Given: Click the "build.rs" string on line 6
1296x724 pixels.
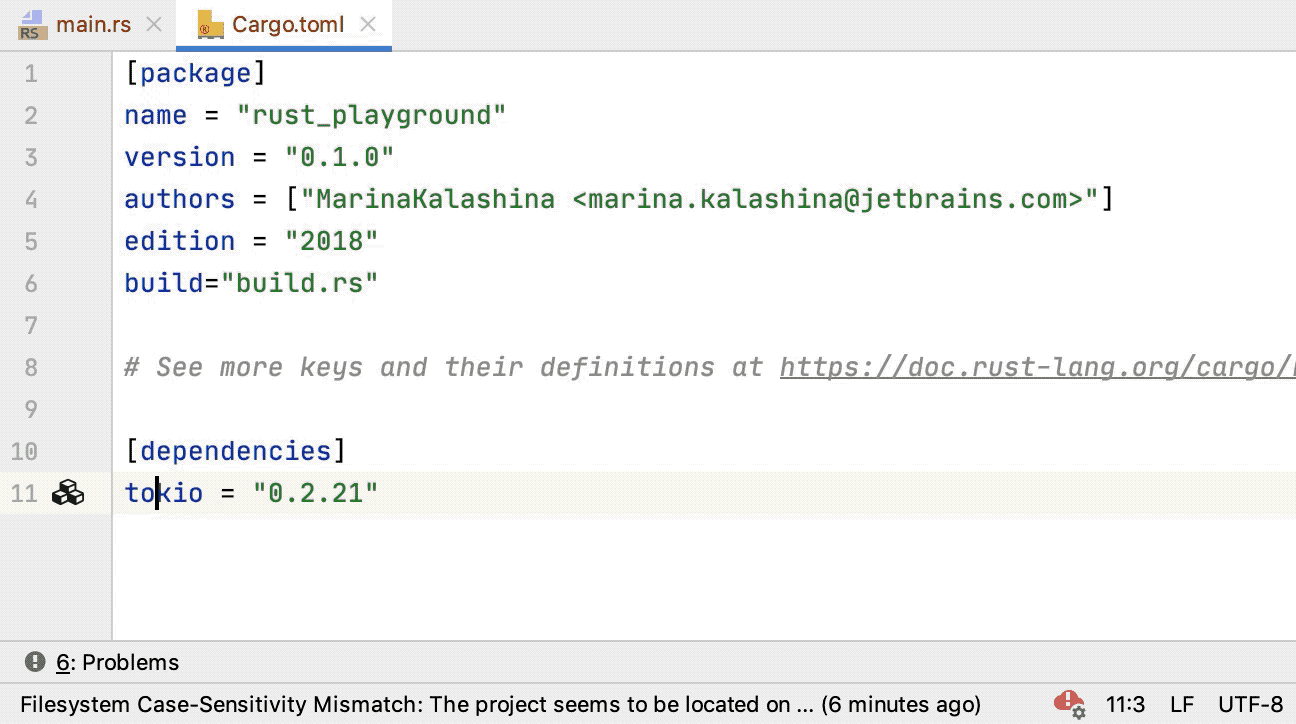Looking at the screenshot, I should 306,283.
